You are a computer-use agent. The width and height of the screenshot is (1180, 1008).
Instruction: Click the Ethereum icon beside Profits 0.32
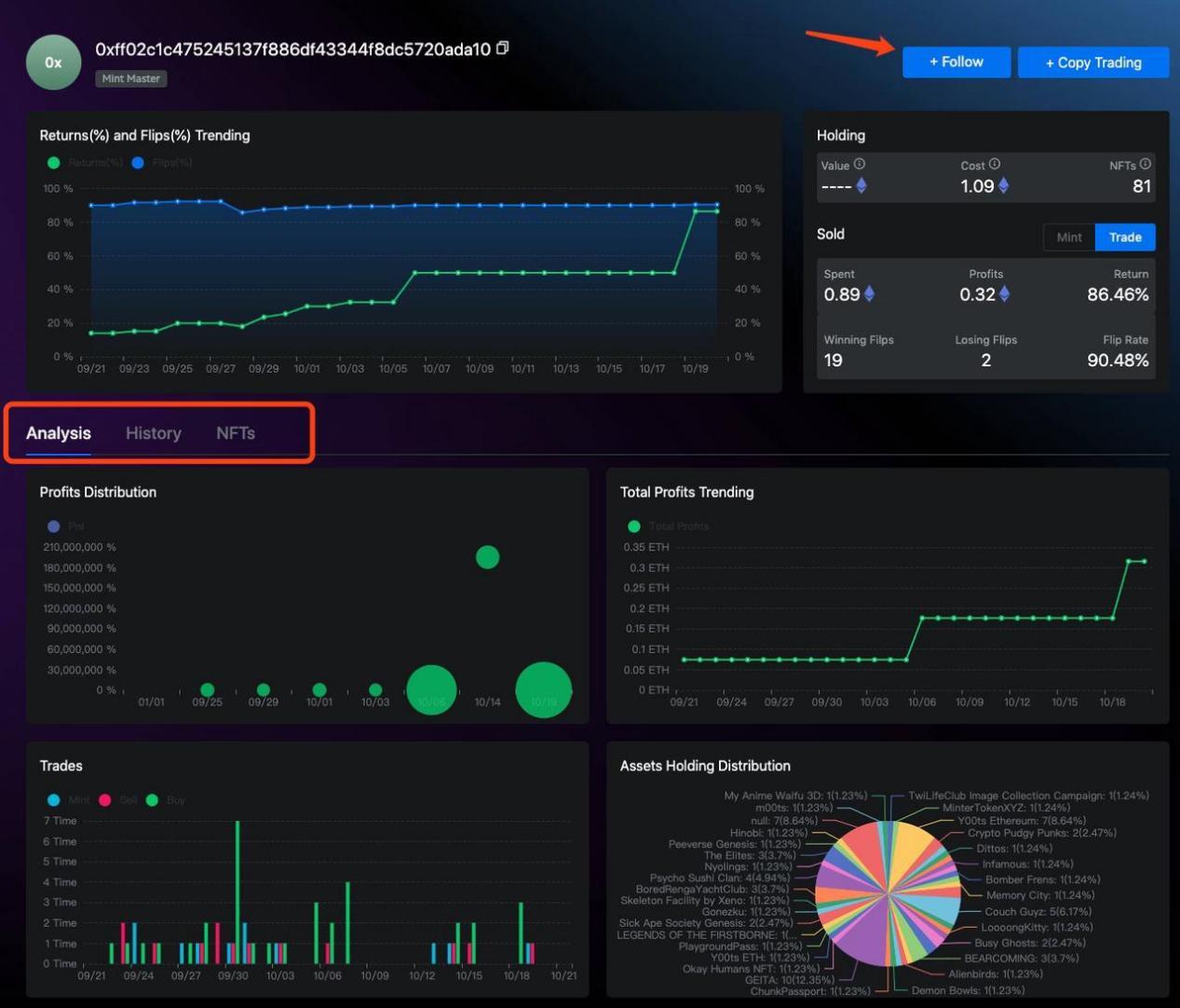tap(1004, 294)
